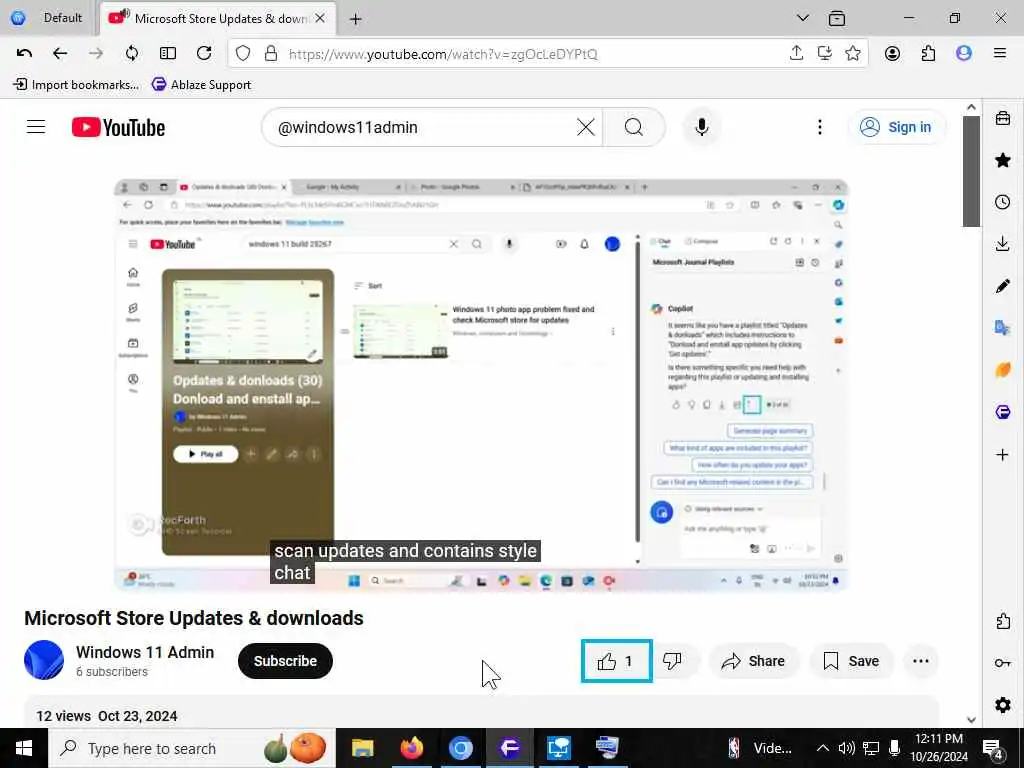
Task: Open File Explorer from the taskbar
Action: pyautogui.click(x=362, y=748)
